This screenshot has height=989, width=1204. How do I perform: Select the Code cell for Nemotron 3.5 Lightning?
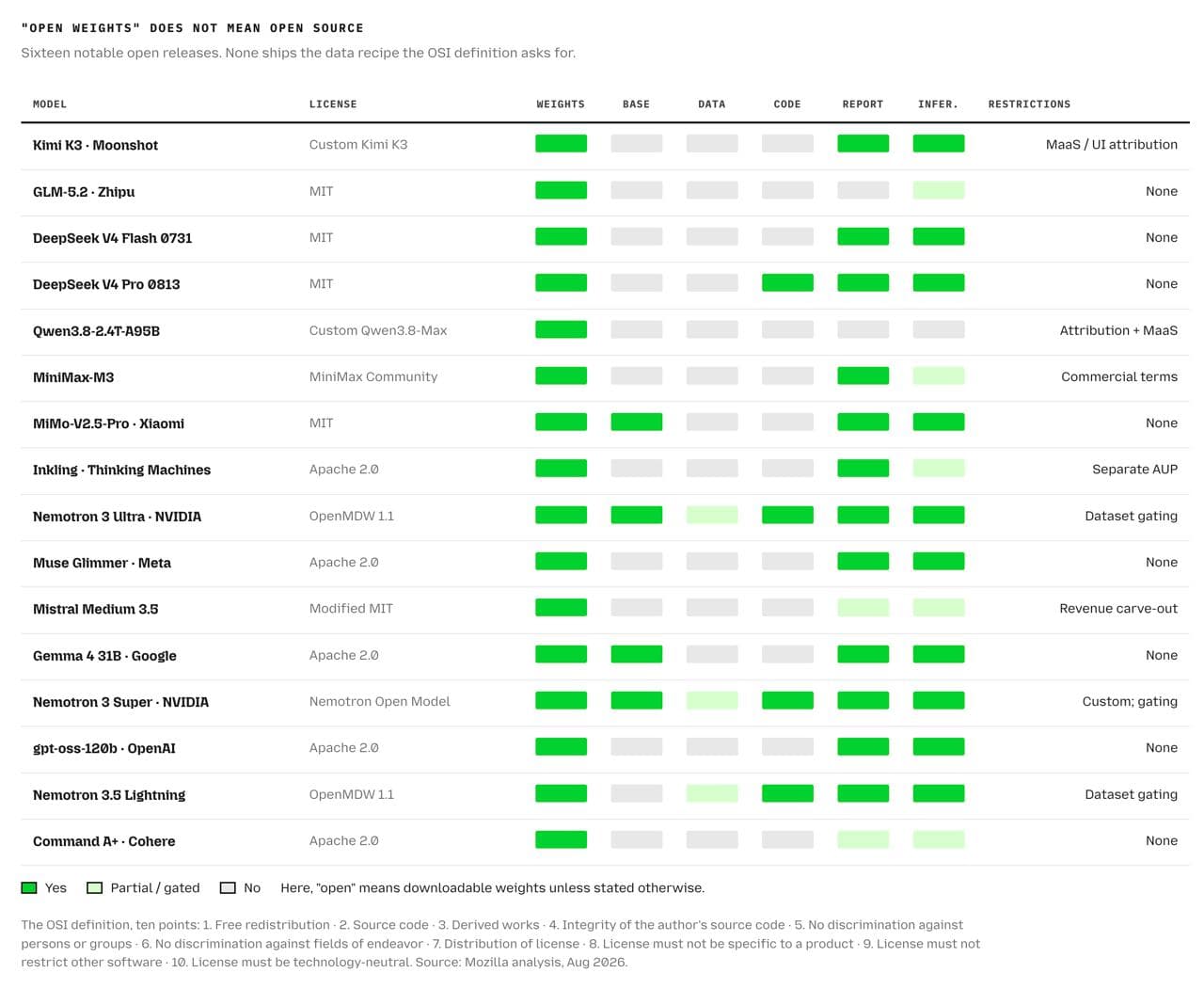787,794
